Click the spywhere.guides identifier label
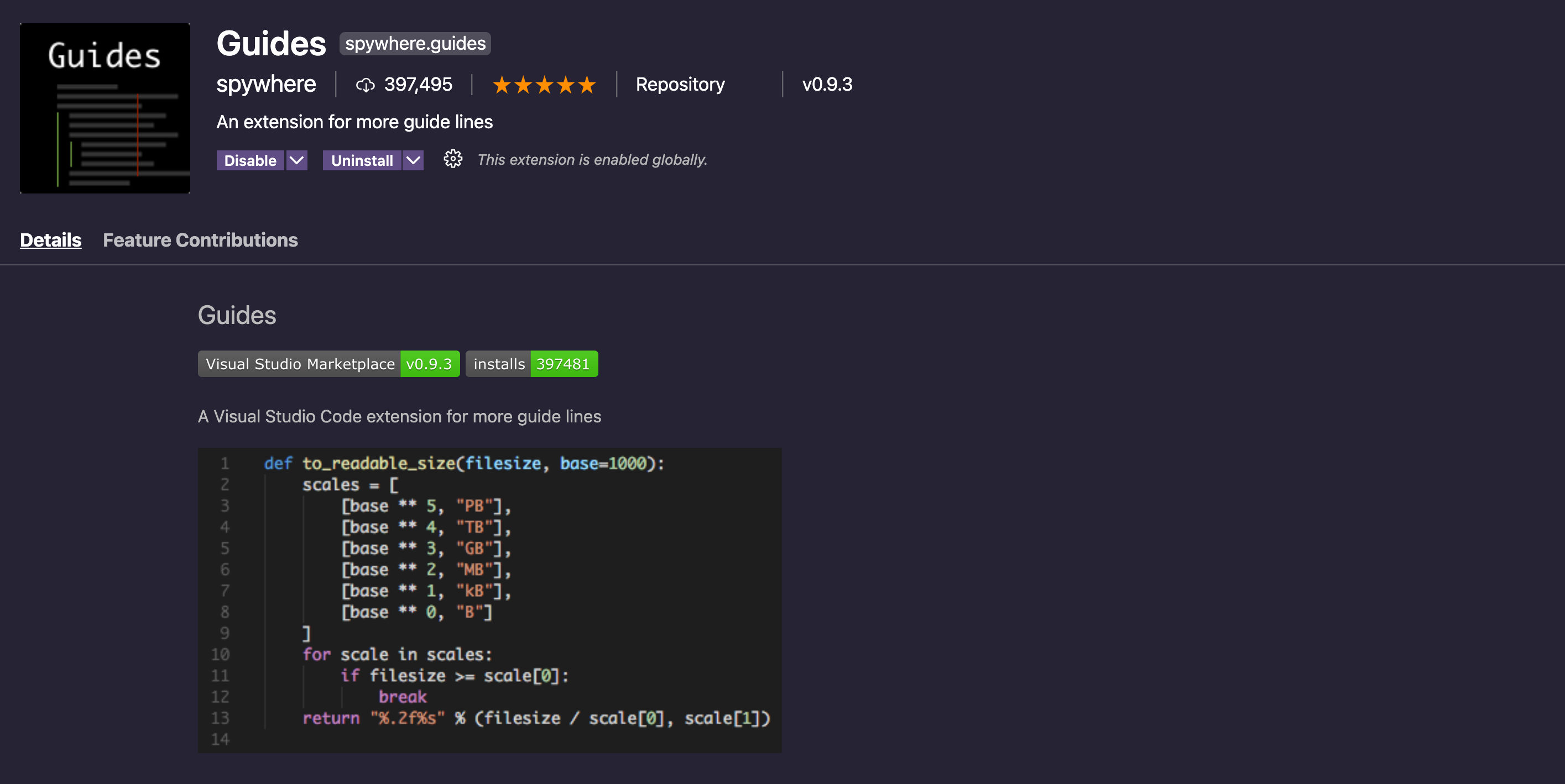The height and width of the screenshot is (784, 1565). [415, 44]
